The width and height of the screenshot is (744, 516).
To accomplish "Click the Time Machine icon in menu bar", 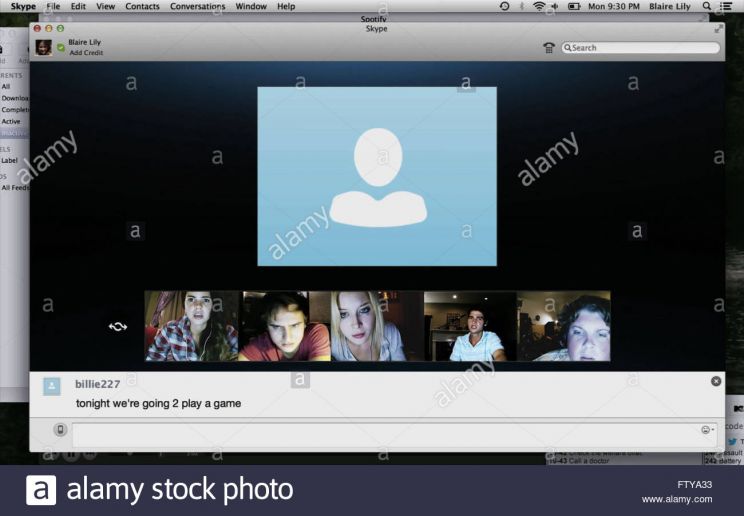I will click(x=504, y=6).
